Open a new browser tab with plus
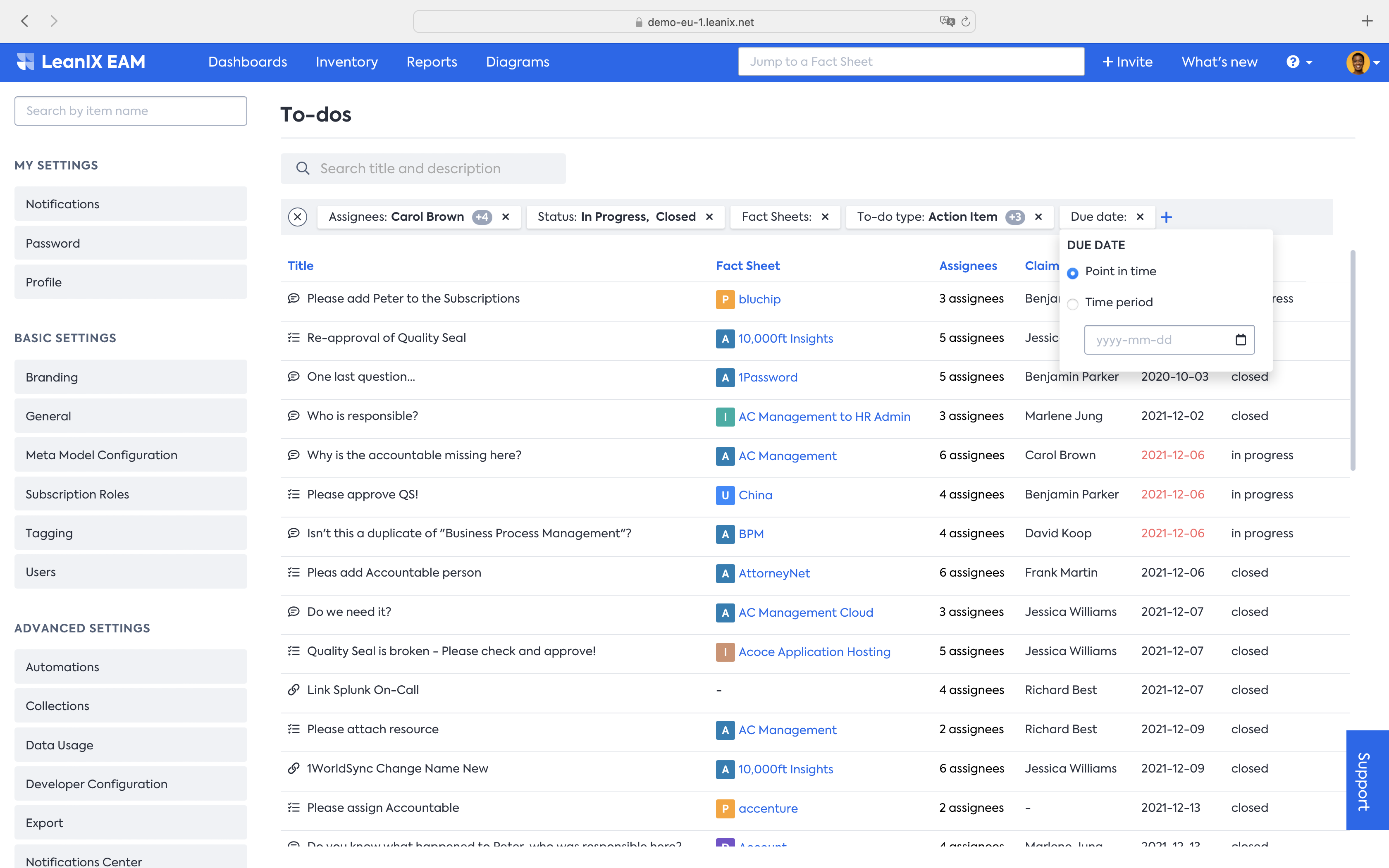1389x868 pixels. coord(1367,21)
